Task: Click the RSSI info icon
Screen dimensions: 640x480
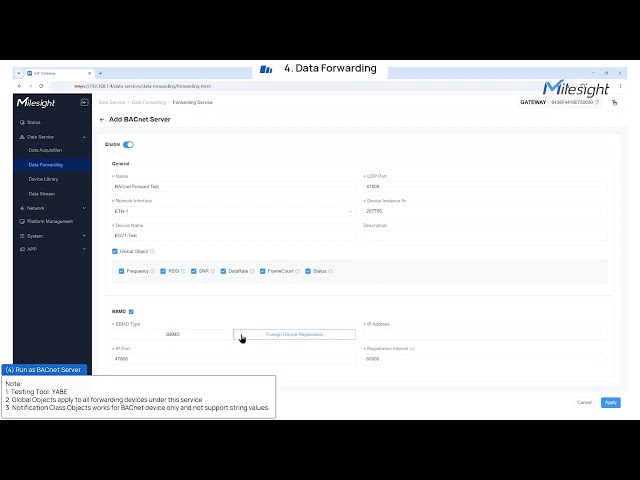Action: [183, 271]
